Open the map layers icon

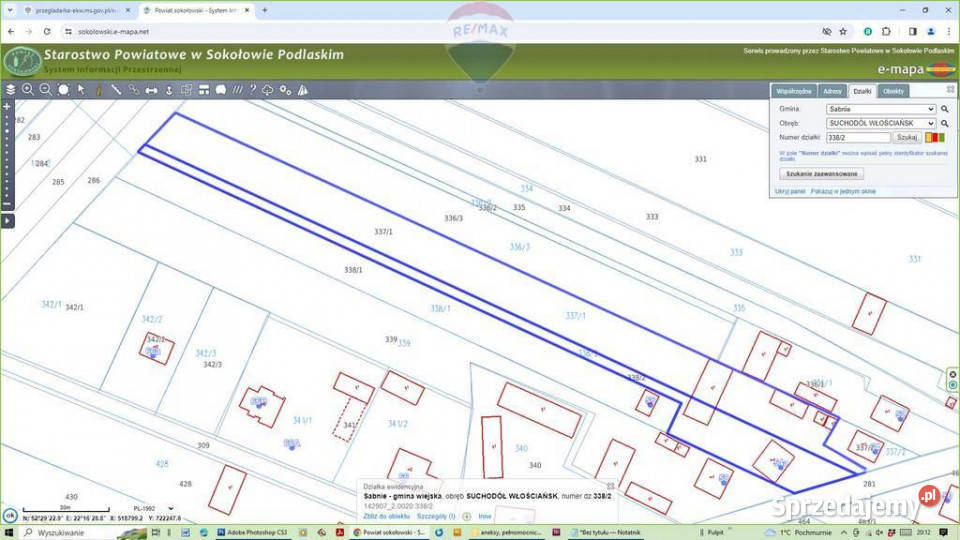tap(11, 89)
